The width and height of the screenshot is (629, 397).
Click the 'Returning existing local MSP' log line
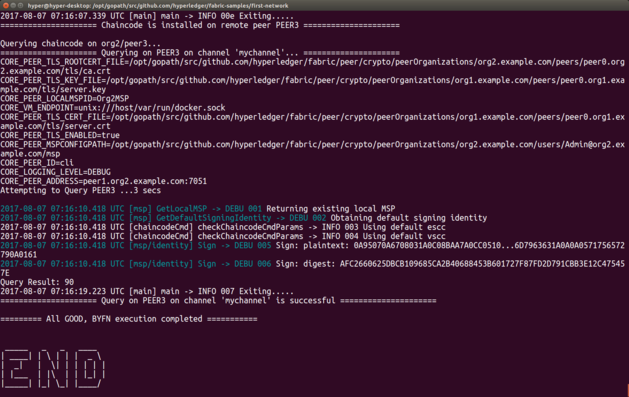pos(198,209)
